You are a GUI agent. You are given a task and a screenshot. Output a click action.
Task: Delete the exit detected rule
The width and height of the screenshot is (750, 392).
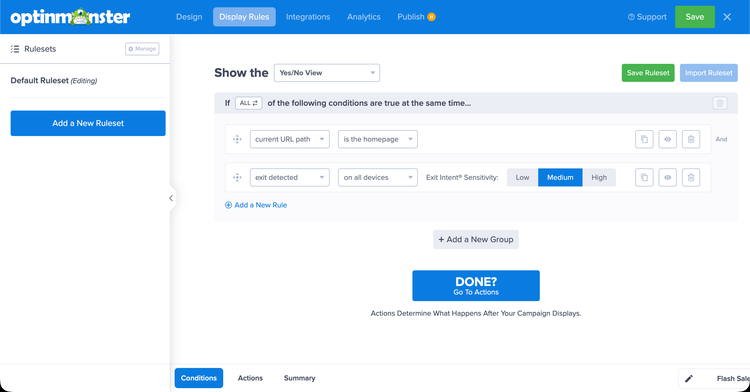coord(691,177)
